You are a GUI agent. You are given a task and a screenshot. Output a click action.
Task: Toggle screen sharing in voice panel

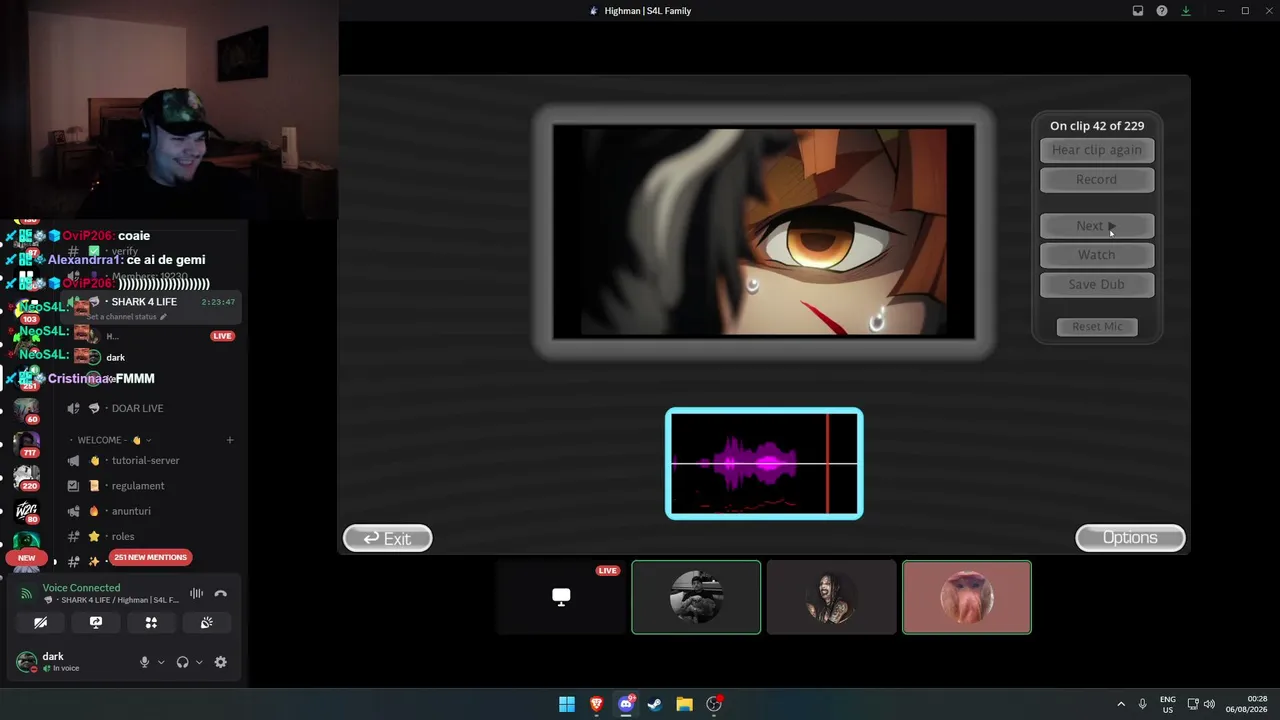click(96, 622)
